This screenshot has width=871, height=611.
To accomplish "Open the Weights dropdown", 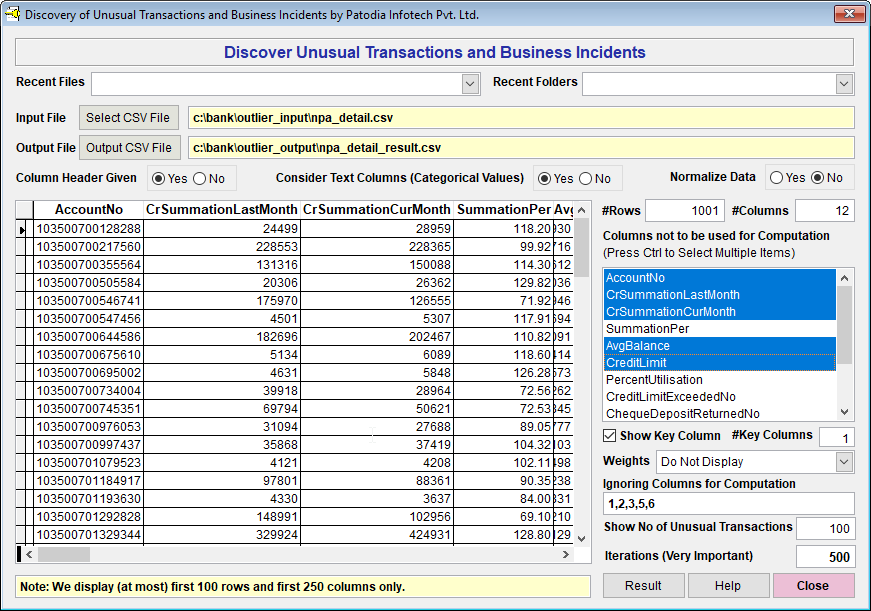I will pos(844,462).
